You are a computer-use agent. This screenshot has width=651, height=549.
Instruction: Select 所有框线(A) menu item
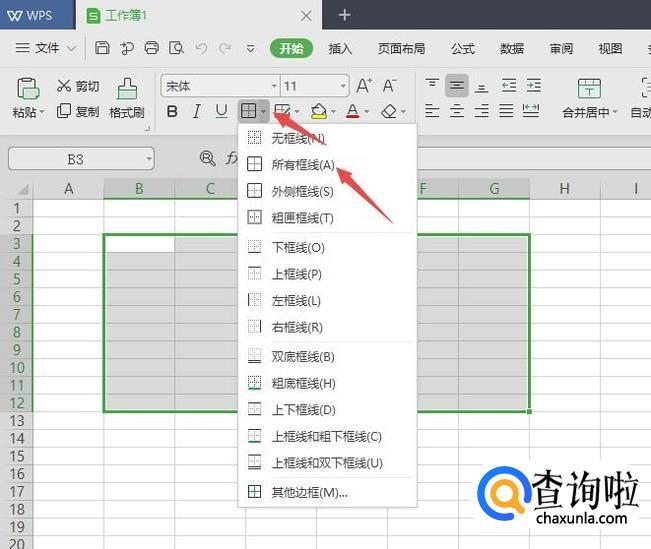click(x=328, y=164)
